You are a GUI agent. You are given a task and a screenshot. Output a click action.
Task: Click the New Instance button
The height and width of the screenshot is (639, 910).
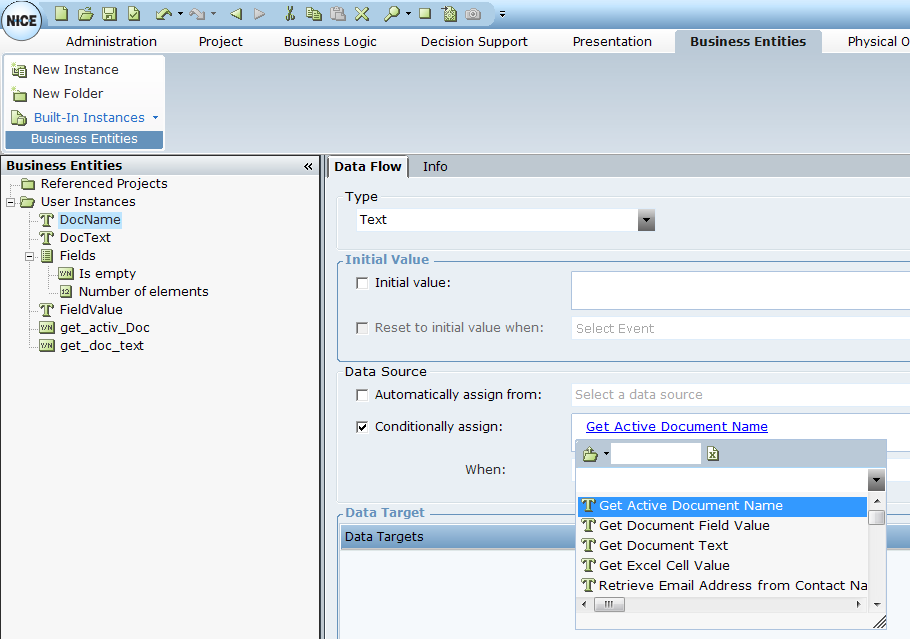point(75,70)
